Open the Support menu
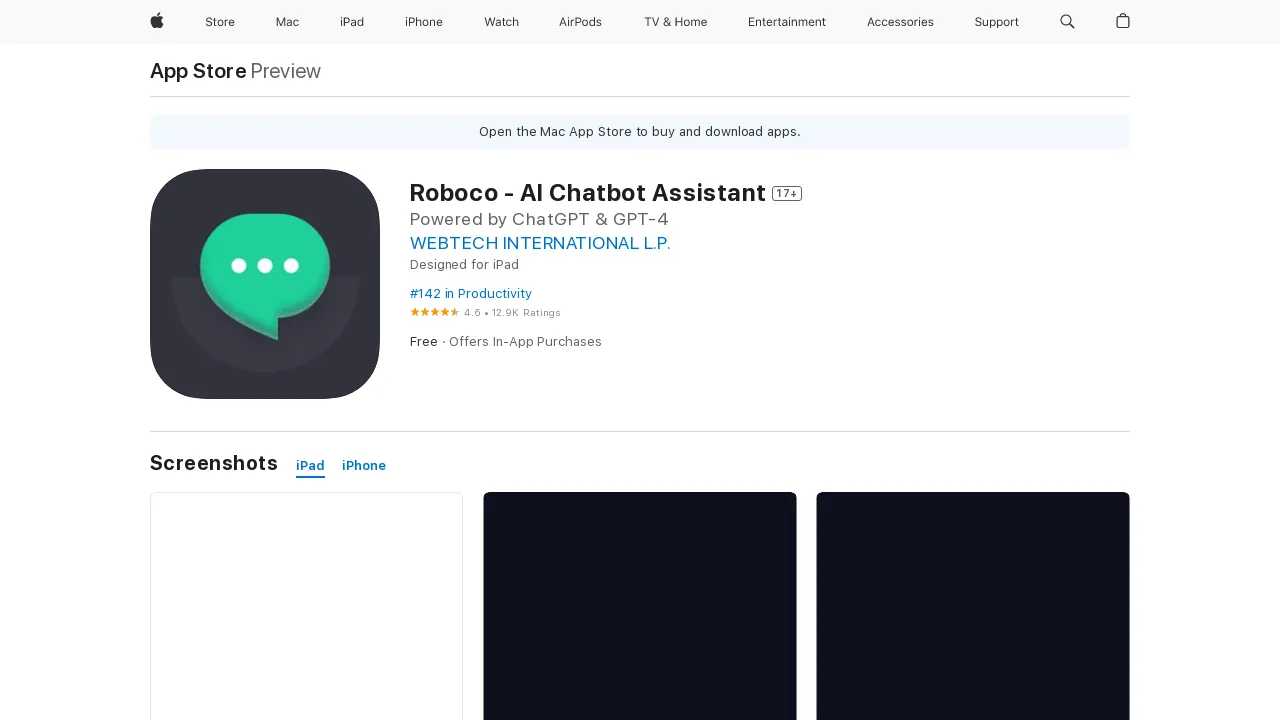 [x=997, y=22]
